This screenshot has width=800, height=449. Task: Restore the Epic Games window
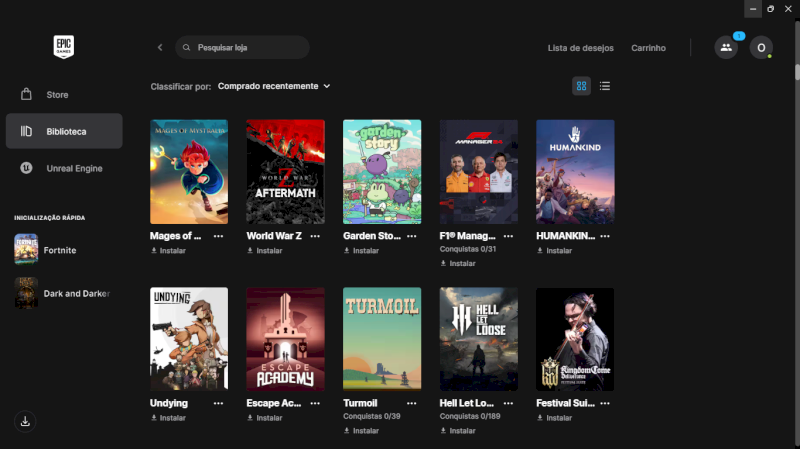(770, 9)
